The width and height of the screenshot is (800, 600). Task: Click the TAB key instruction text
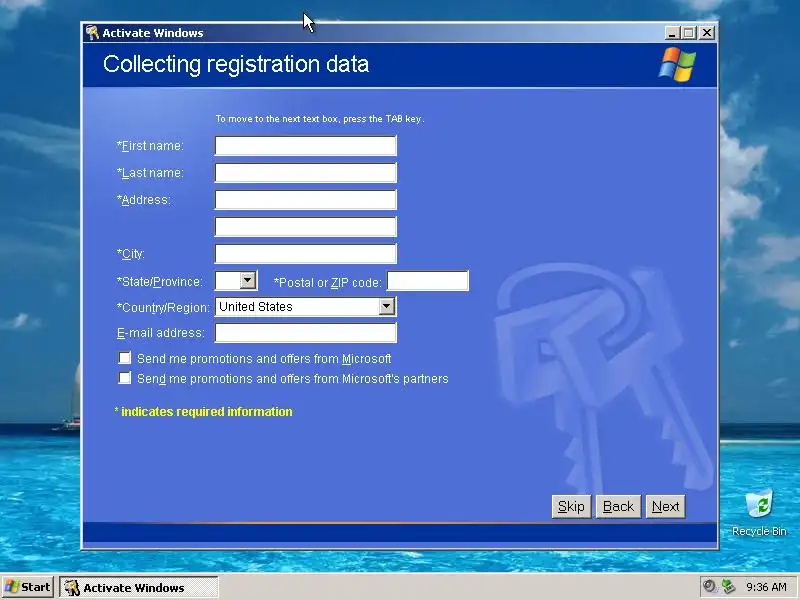(x=320, y=119)
